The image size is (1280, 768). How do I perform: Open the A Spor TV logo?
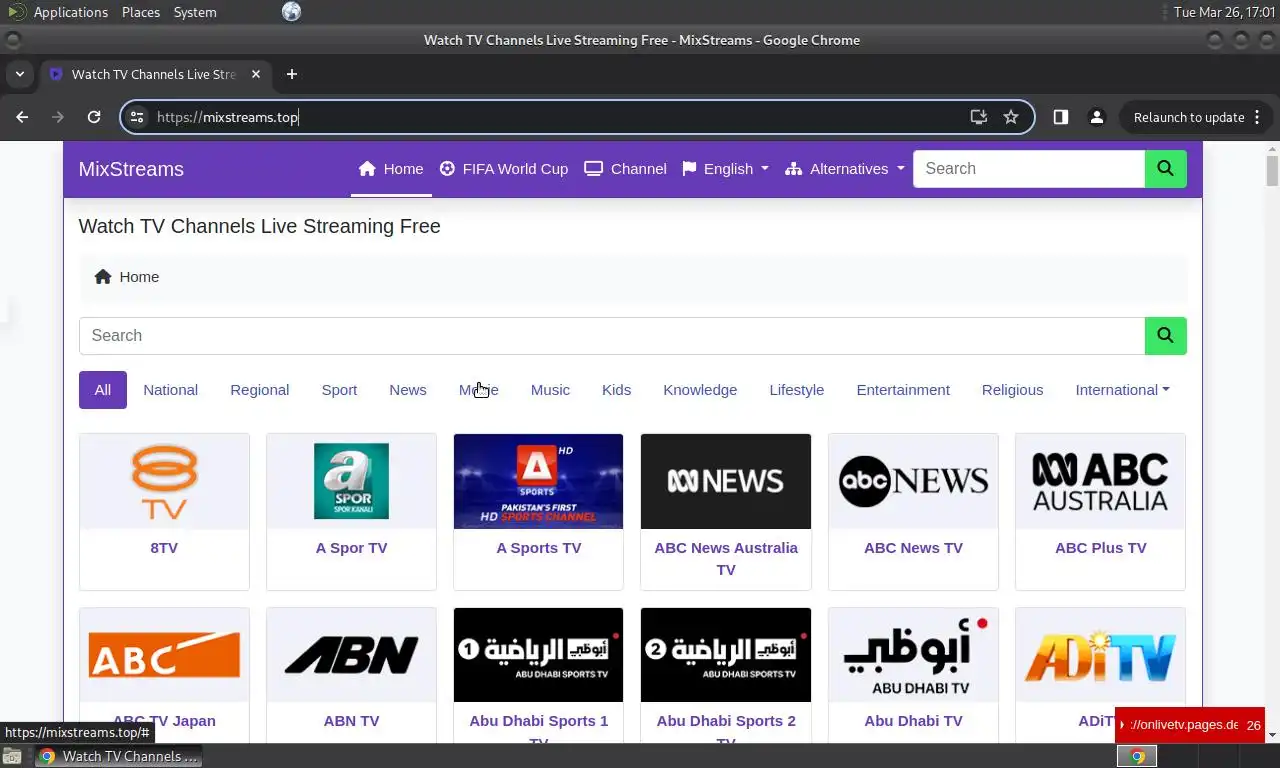coord(351,482)
